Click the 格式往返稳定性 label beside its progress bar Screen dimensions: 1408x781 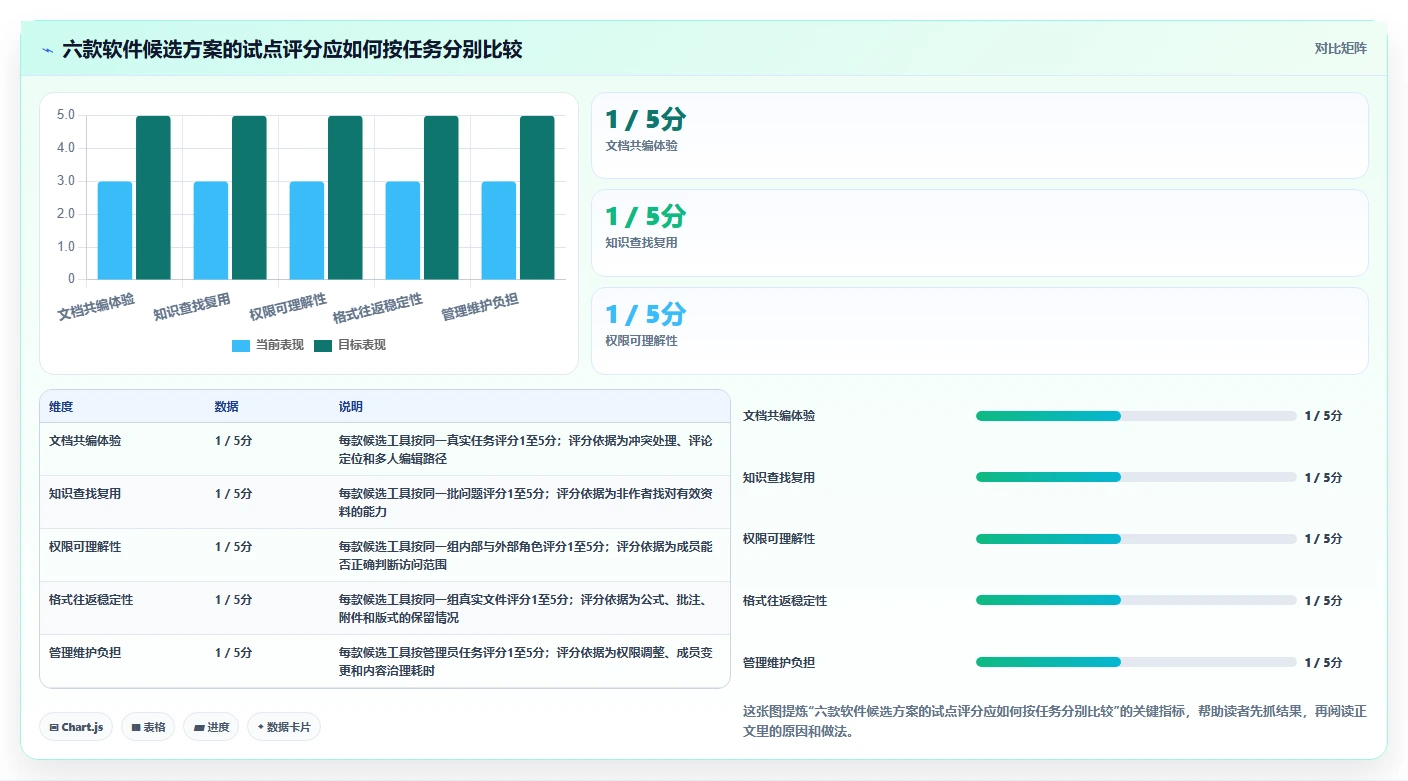785,601
